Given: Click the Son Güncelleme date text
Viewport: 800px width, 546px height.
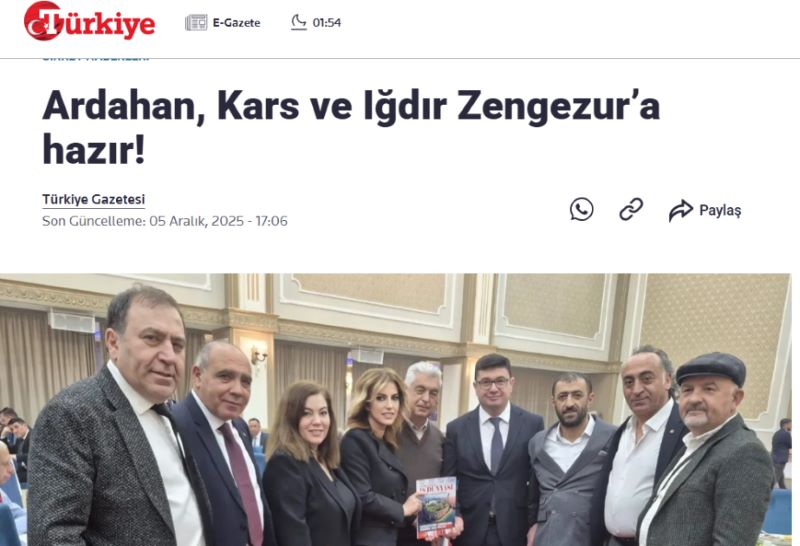Looking at the screenshot, I should click(x=165, y=221).
